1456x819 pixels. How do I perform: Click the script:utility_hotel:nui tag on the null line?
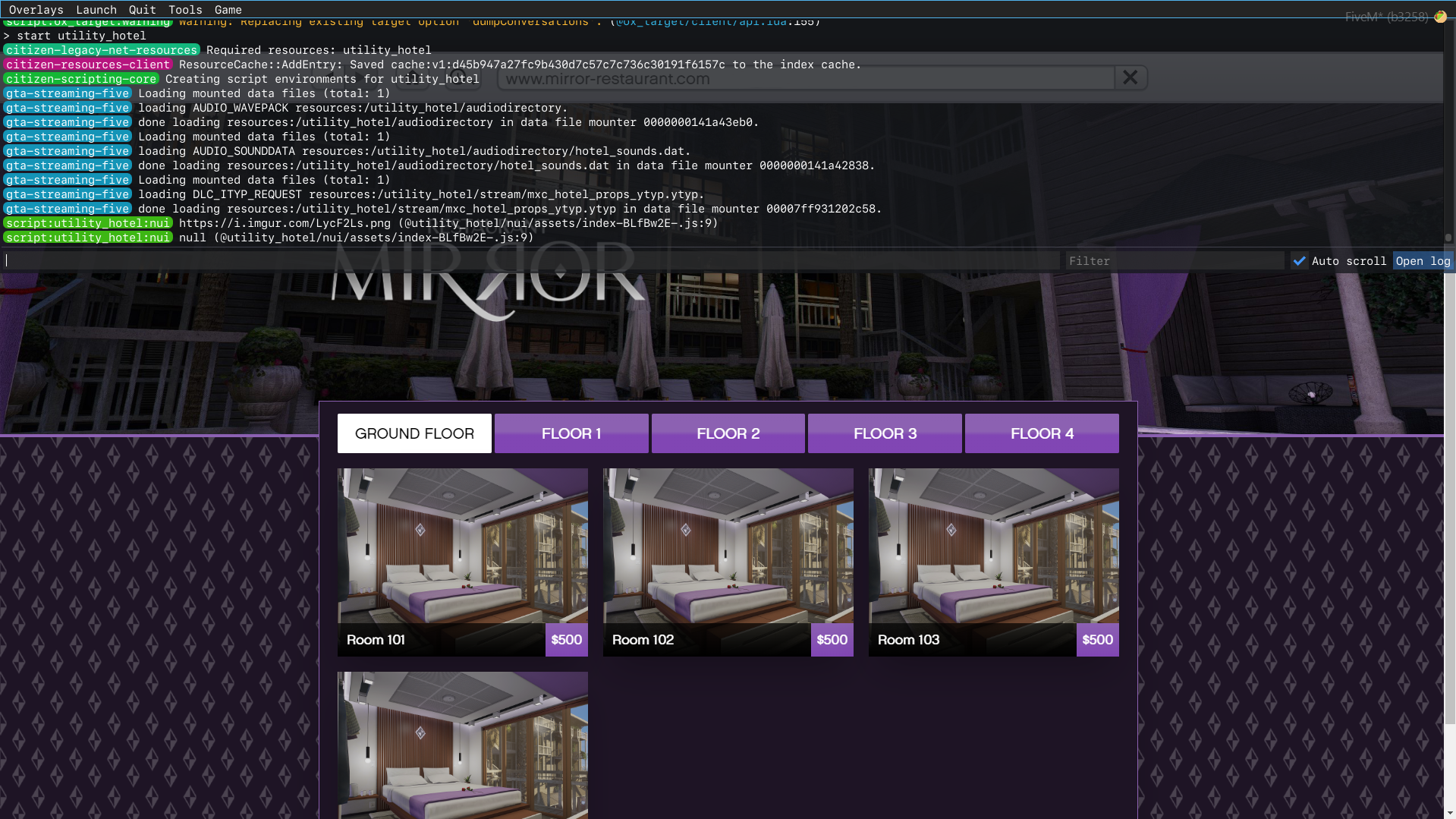point(88,238)
